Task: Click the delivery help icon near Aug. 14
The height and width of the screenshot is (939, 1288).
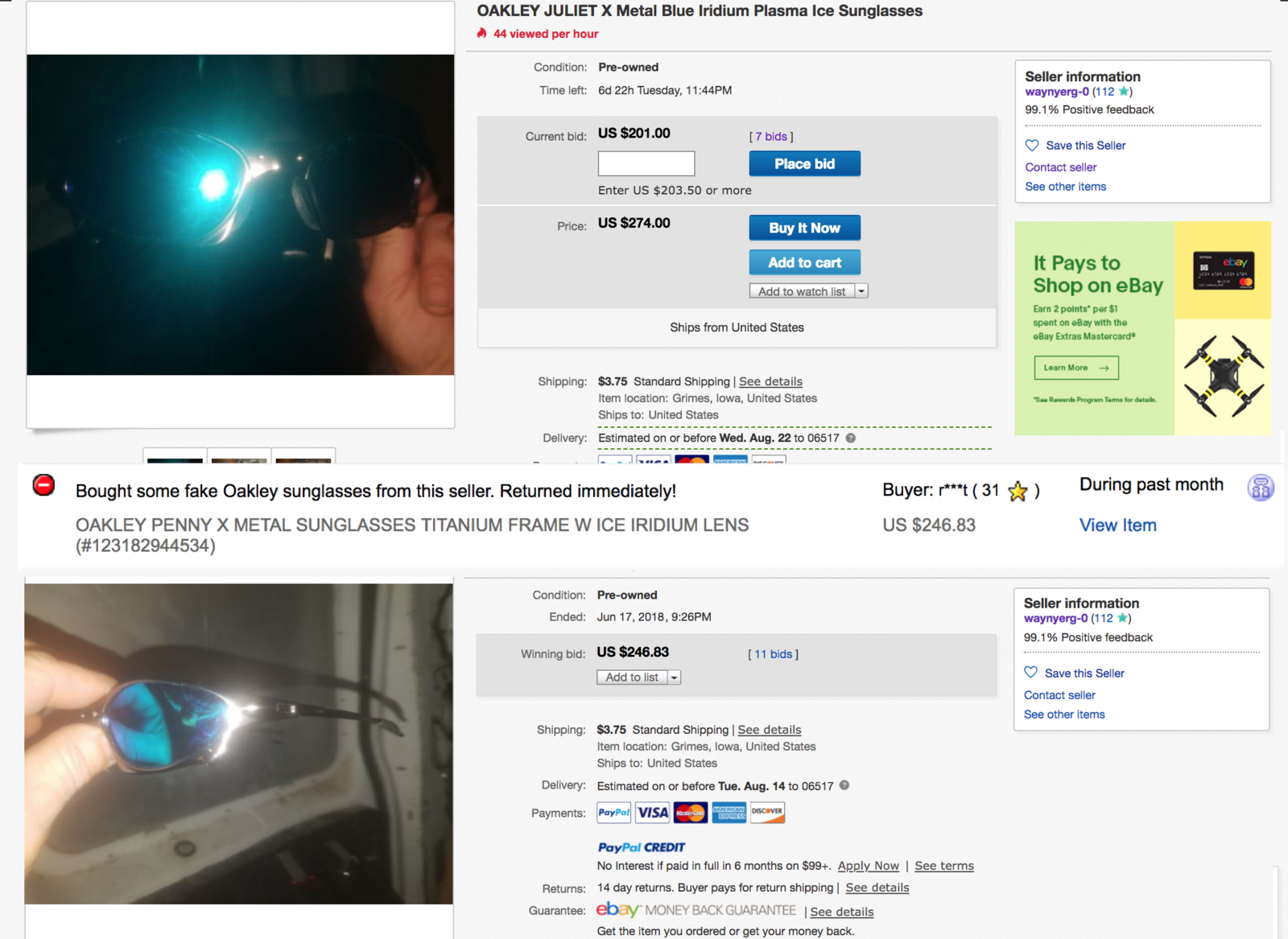Action: pos(844,785)
